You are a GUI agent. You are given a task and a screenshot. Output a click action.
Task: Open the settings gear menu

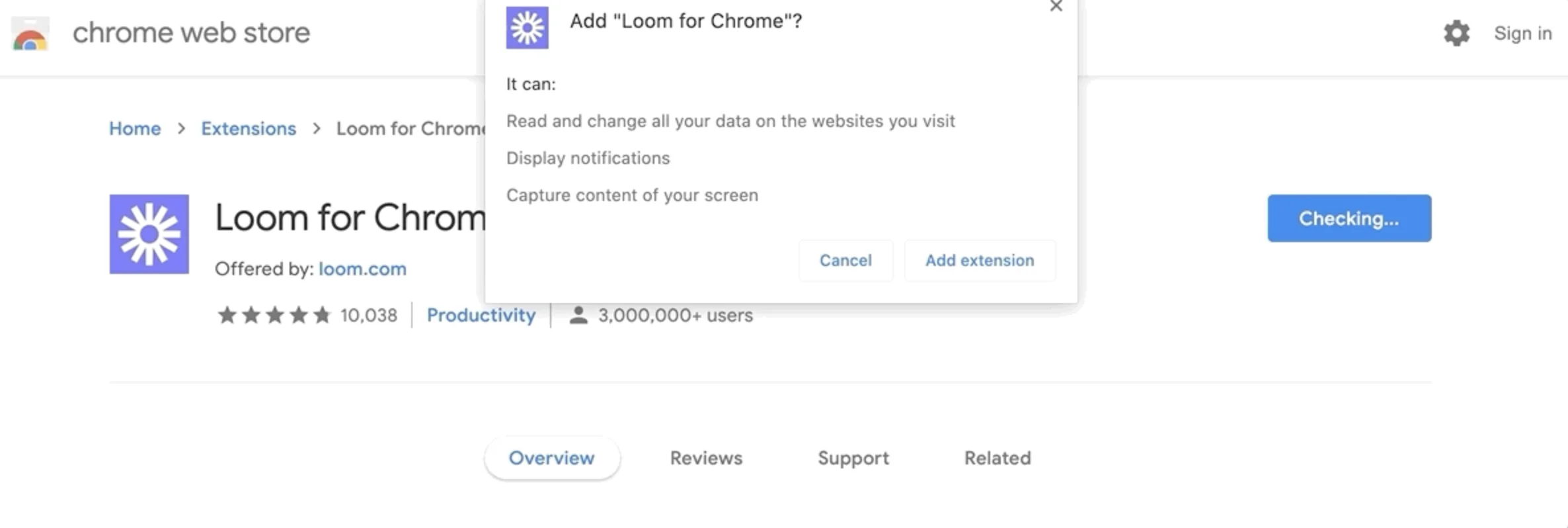tap(1456, 33)
